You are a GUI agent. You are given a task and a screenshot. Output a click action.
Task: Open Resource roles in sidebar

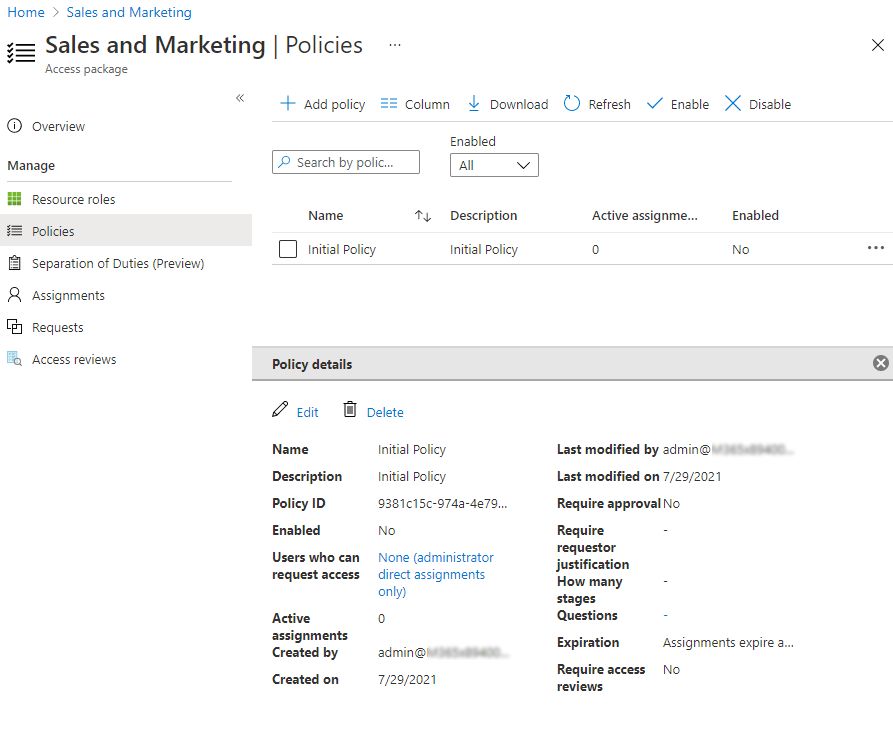pos(73,199)
